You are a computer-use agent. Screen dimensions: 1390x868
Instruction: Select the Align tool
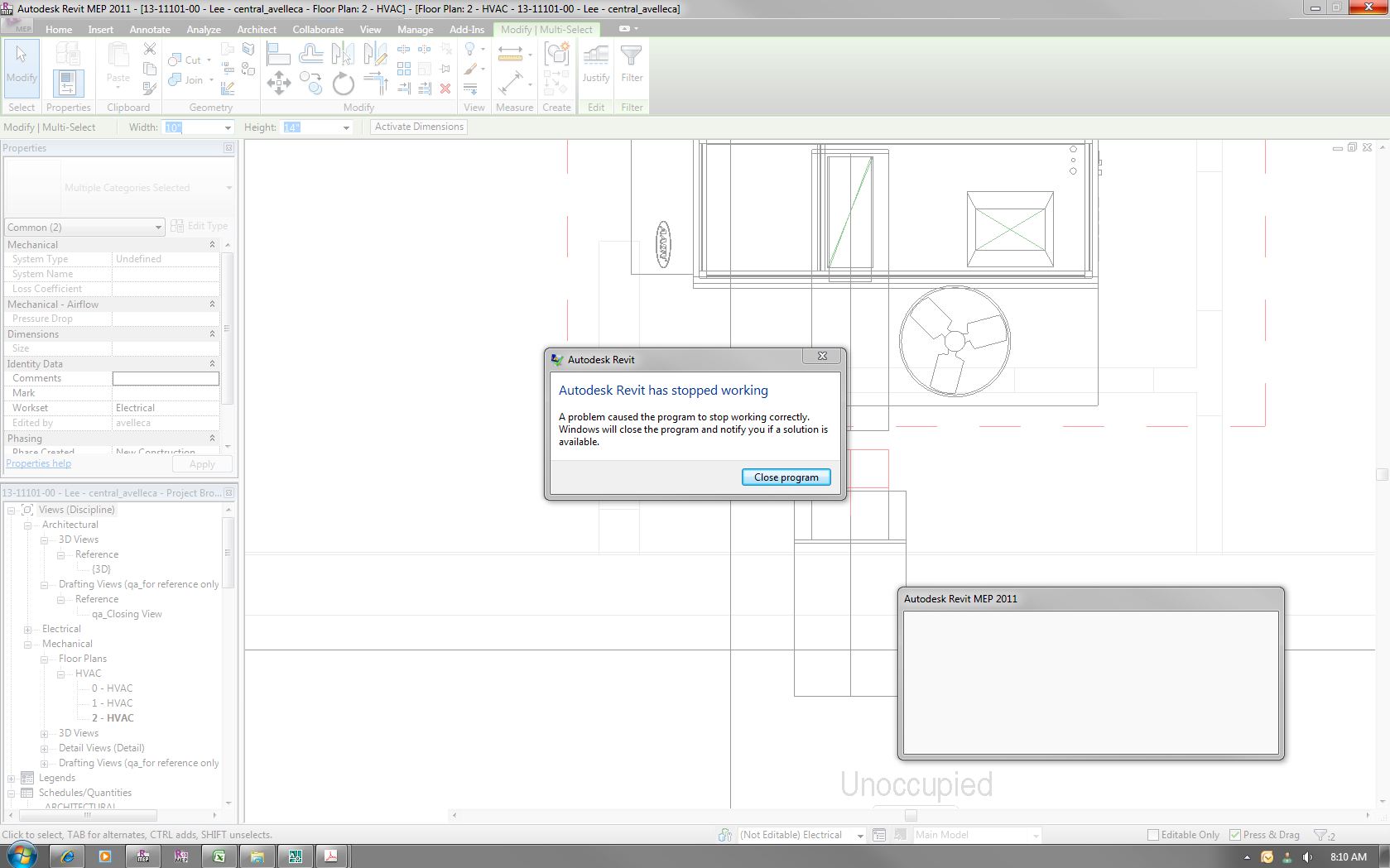[279, 52]
